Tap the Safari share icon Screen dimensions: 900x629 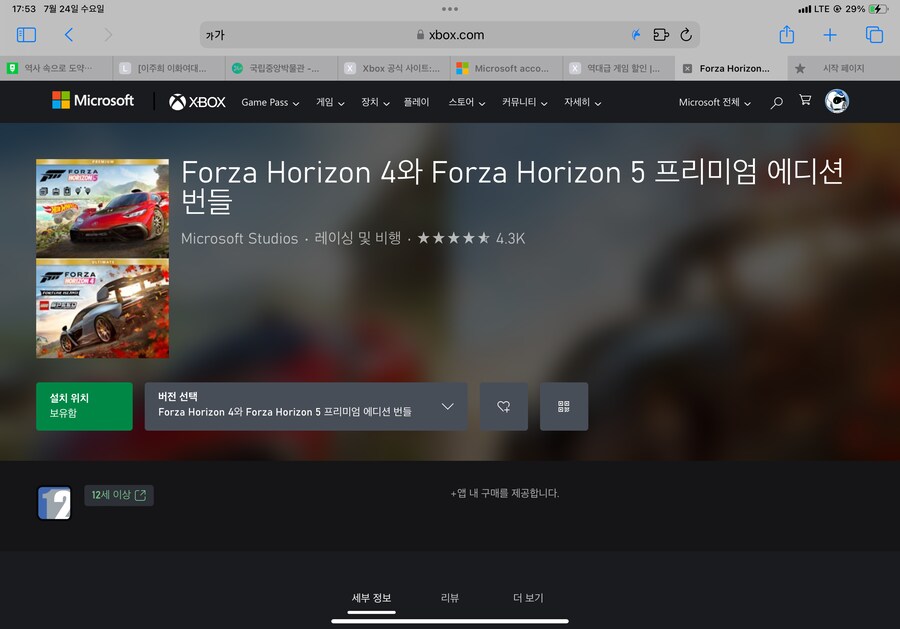tap(787, 34)
